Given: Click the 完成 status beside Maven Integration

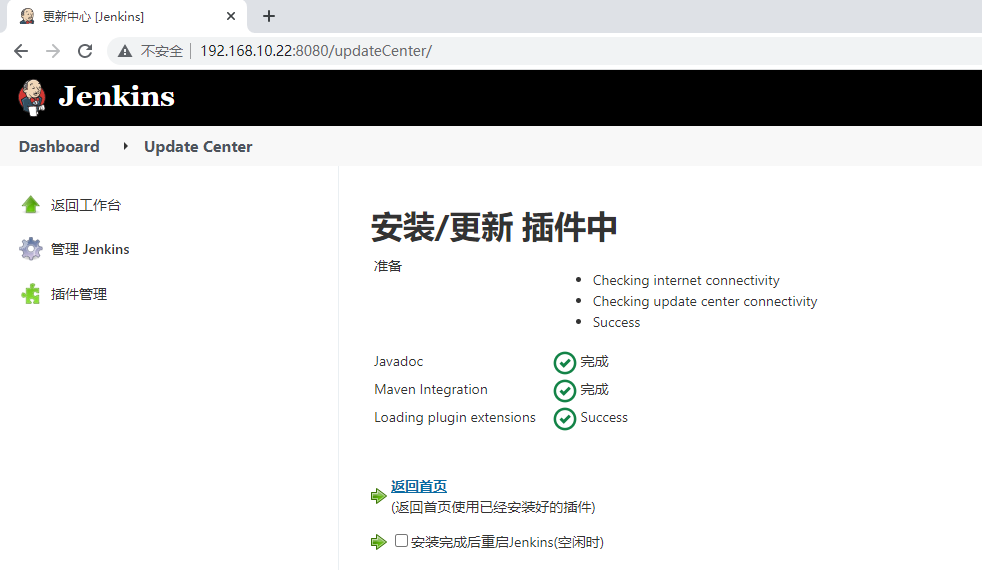Looking at the screenshot, I should [x=594, y=390].
